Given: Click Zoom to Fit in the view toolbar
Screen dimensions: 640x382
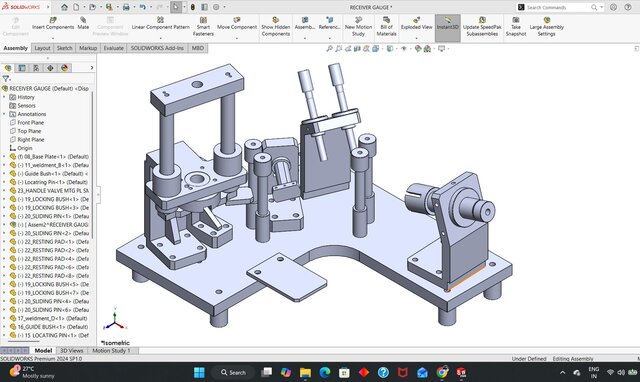Looking at the screenshot, I should point(329,49).
